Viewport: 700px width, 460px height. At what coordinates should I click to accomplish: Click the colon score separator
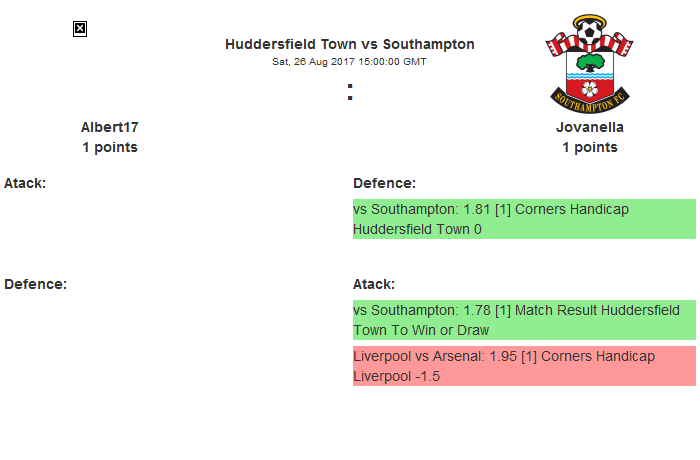(x=349, y=92)
